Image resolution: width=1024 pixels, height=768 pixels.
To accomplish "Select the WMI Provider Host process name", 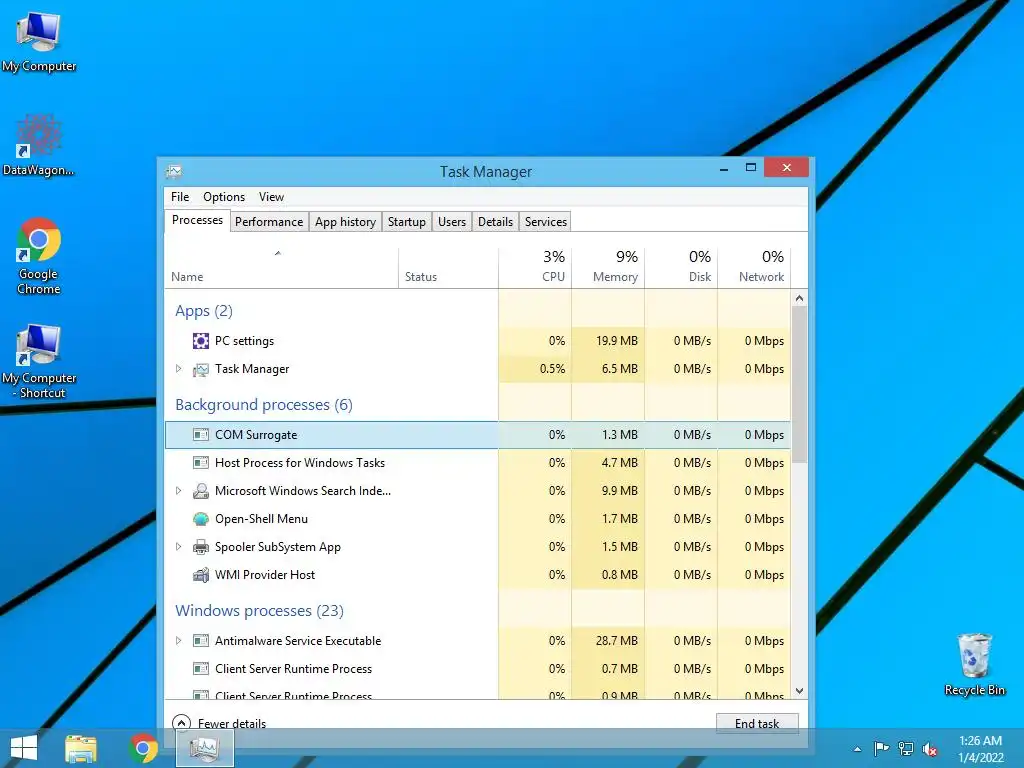I will tap(264, 575).
